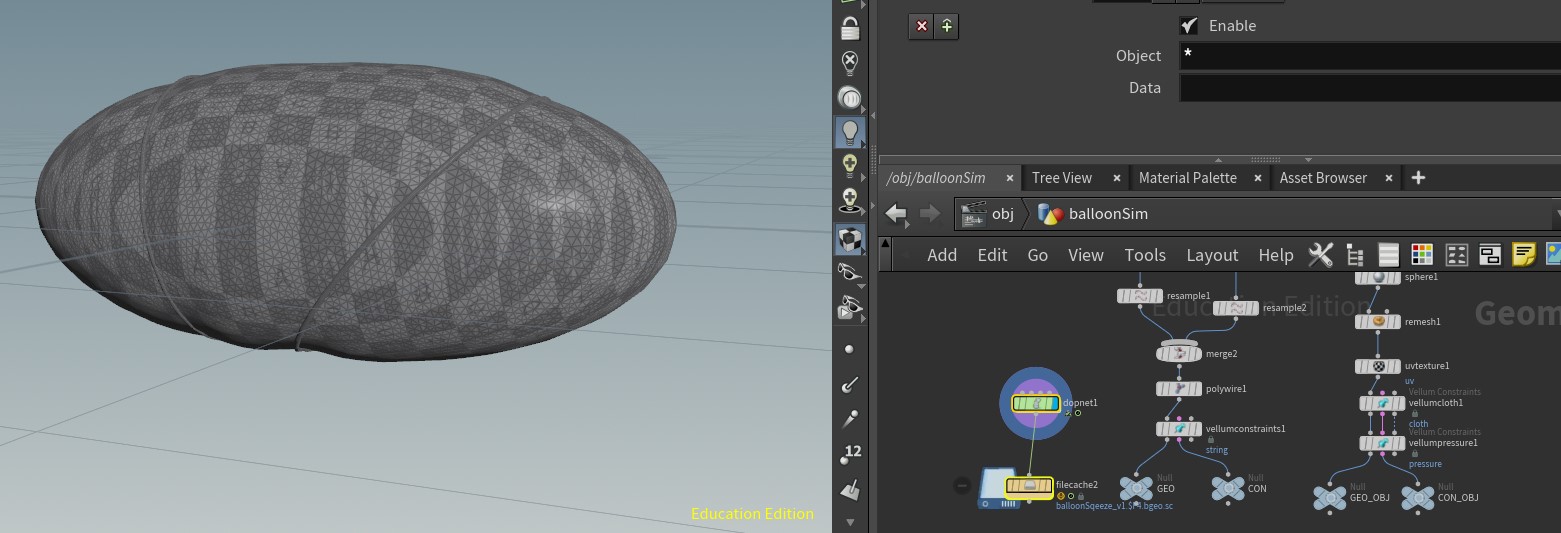Click the yellow sticky note icon
The image size is (1561, 533).
click(x=1523, y=255)
